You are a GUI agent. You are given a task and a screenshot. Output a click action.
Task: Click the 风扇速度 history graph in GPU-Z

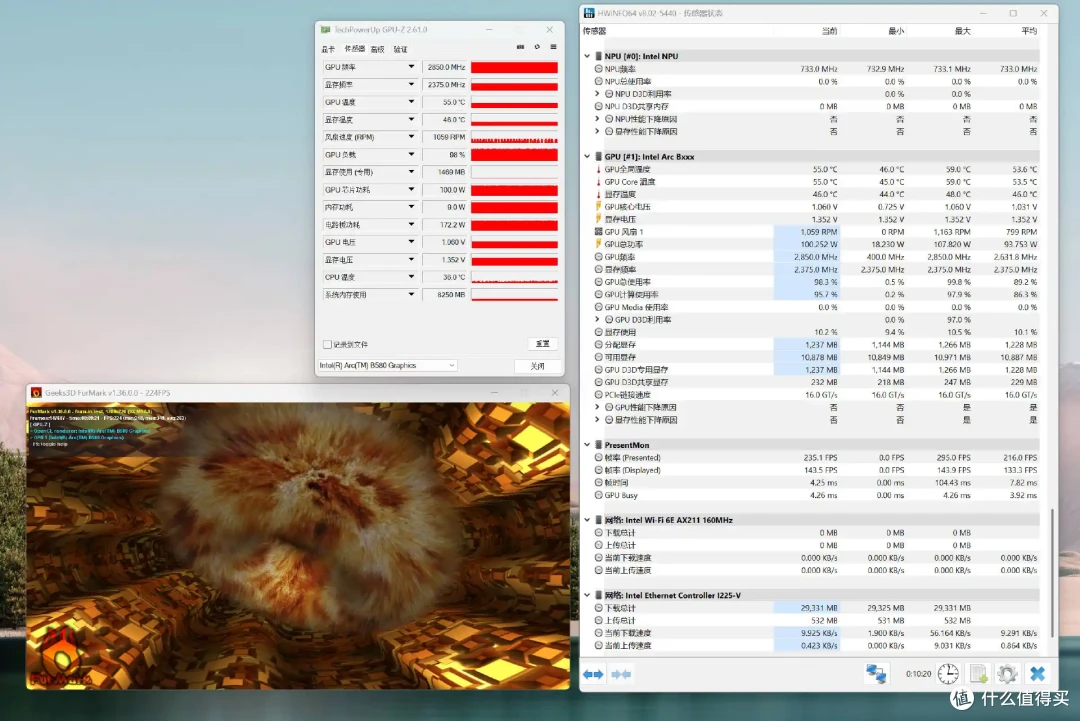pyautogui.click(x=515, y=137)
